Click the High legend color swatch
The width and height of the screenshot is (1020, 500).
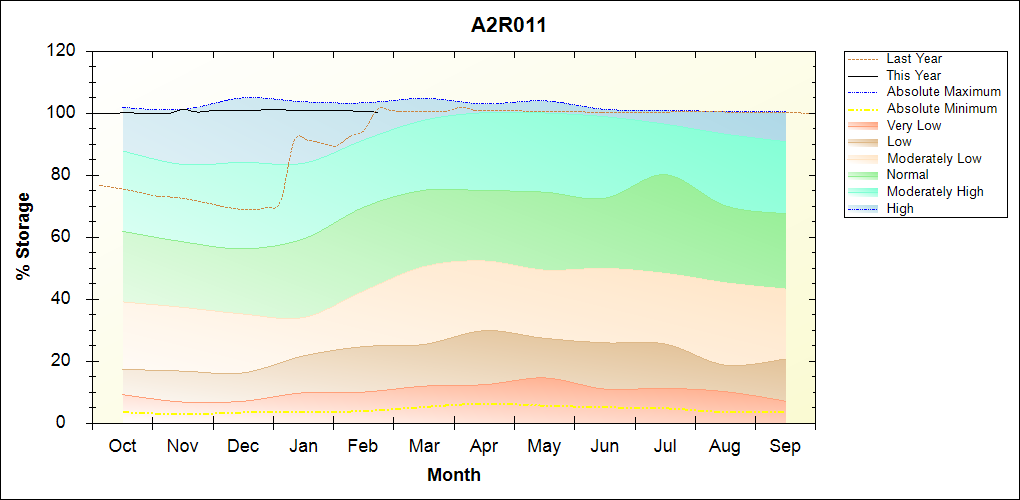click(x=864, y=209)
